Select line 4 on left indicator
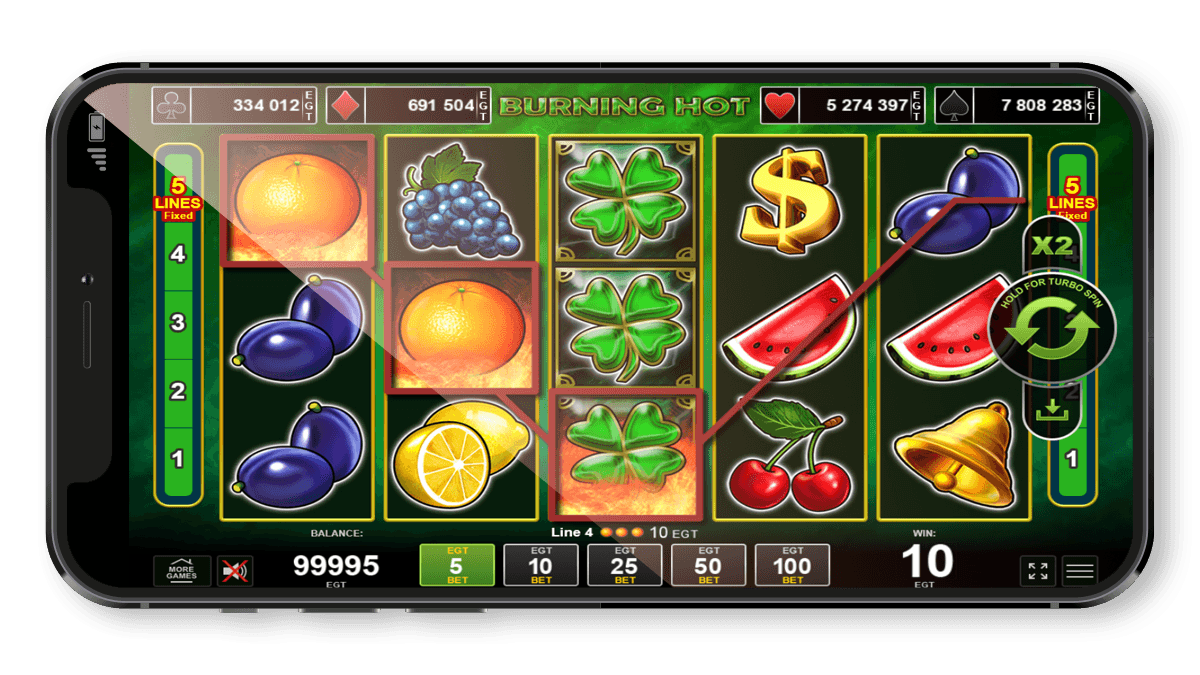The image size is (1200, 675). pos(178,255)
